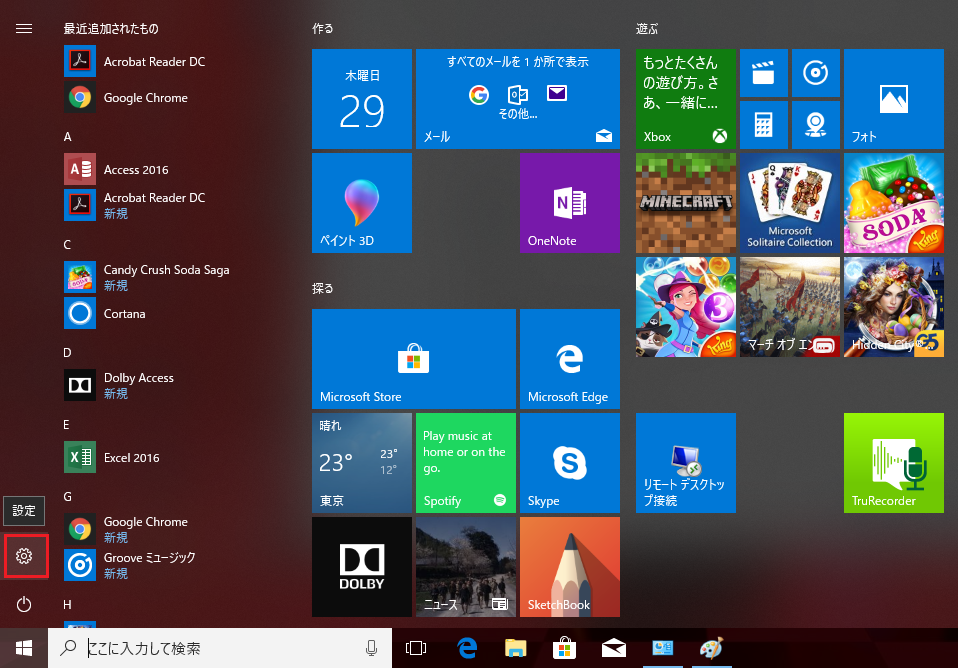Open Access 2016 from app list
The width and height of the screenshot is (958, 668).
click(117, 170)
